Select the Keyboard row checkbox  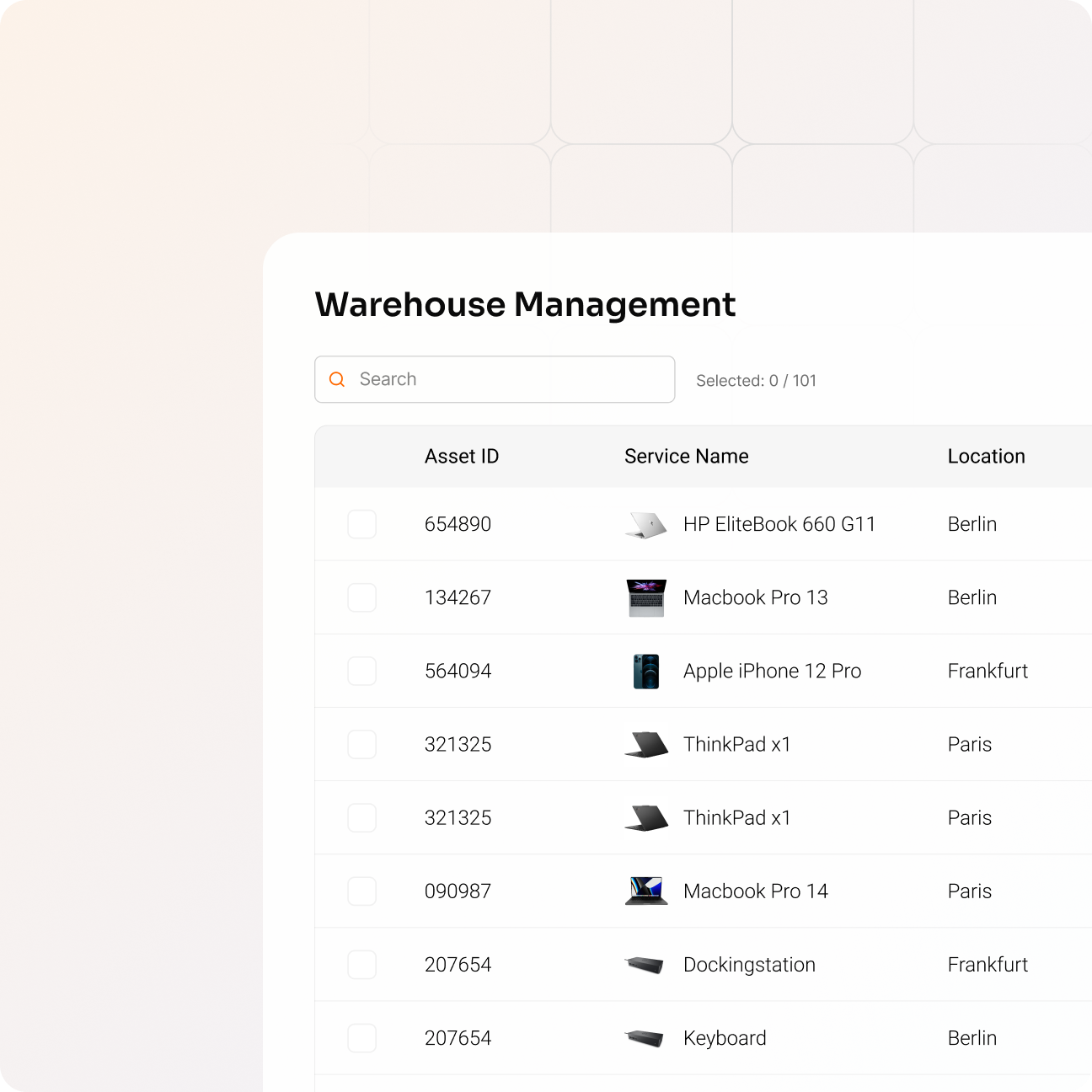click(x=362, y=1037)
